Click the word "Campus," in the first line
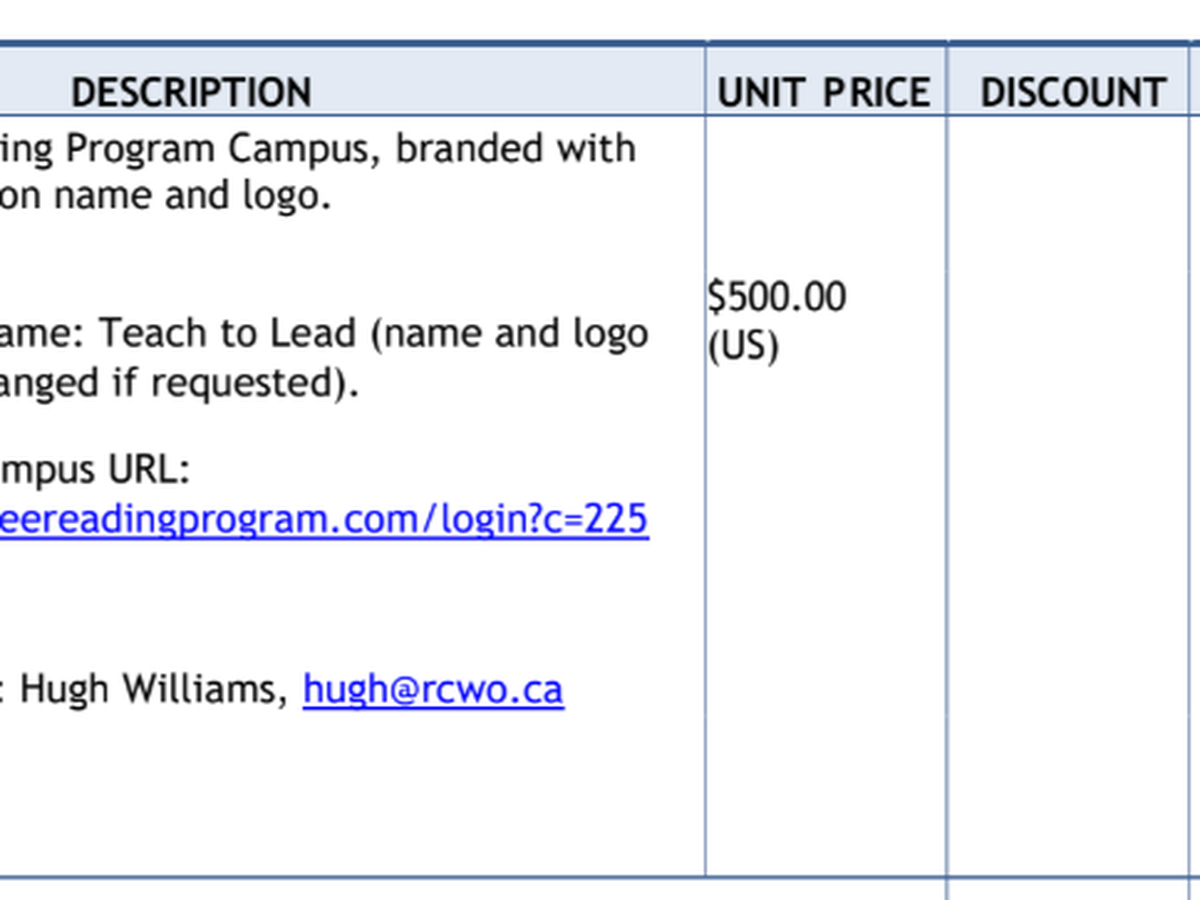Screen dimensions: 1200x900 click(x=306, y=149)
